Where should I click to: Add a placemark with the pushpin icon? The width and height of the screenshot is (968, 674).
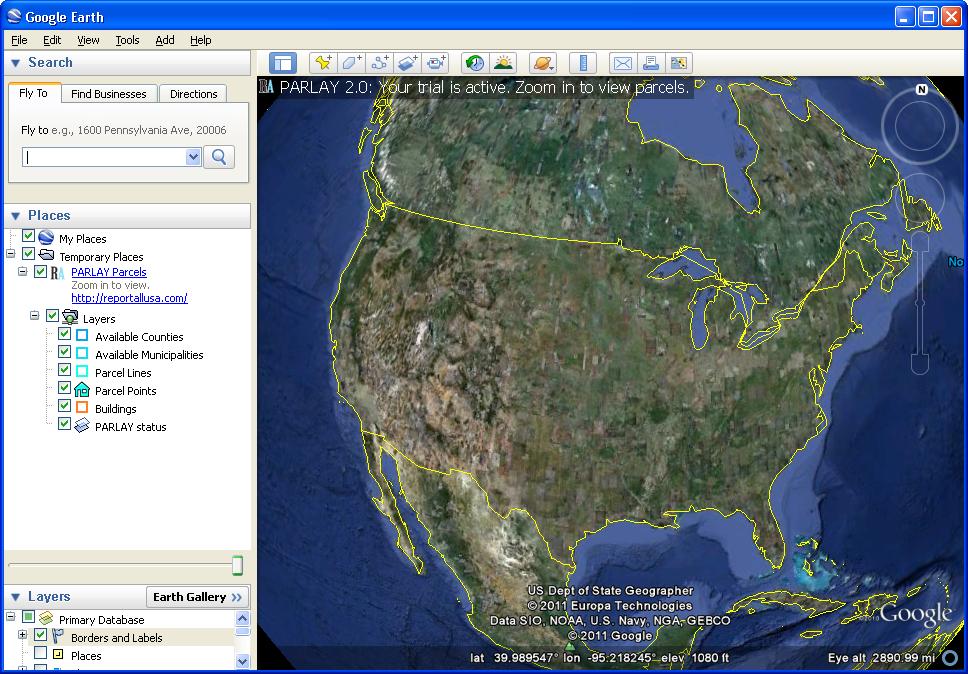point(323,63)
